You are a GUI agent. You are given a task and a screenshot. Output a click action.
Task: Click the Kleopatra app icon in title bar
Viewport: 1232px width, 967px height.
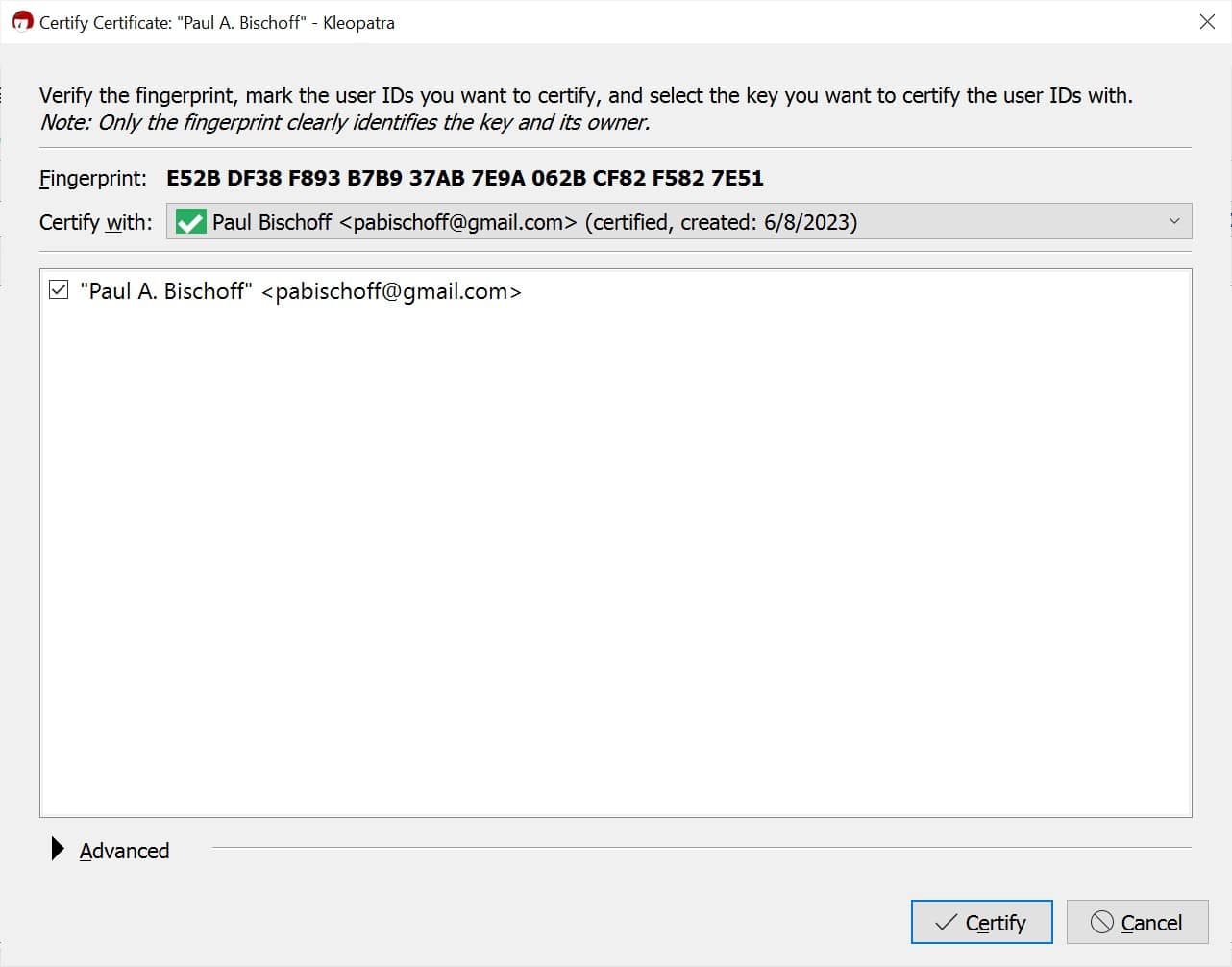tap(22, 22)
